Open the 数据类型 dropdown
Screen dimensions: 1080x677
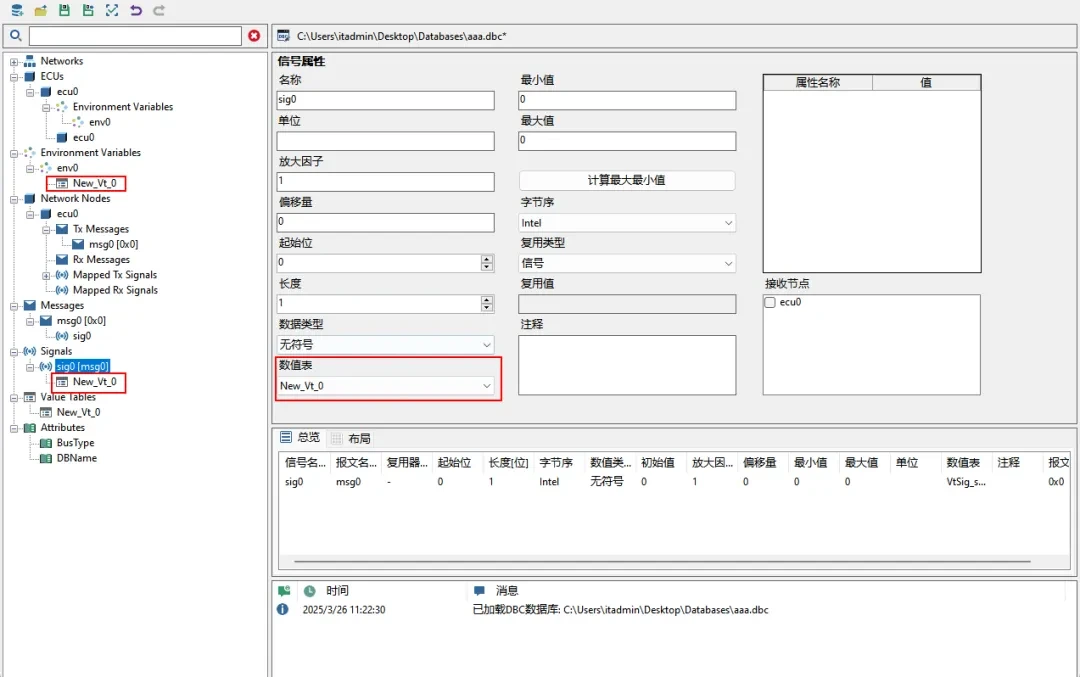click(x=386, y=345)
